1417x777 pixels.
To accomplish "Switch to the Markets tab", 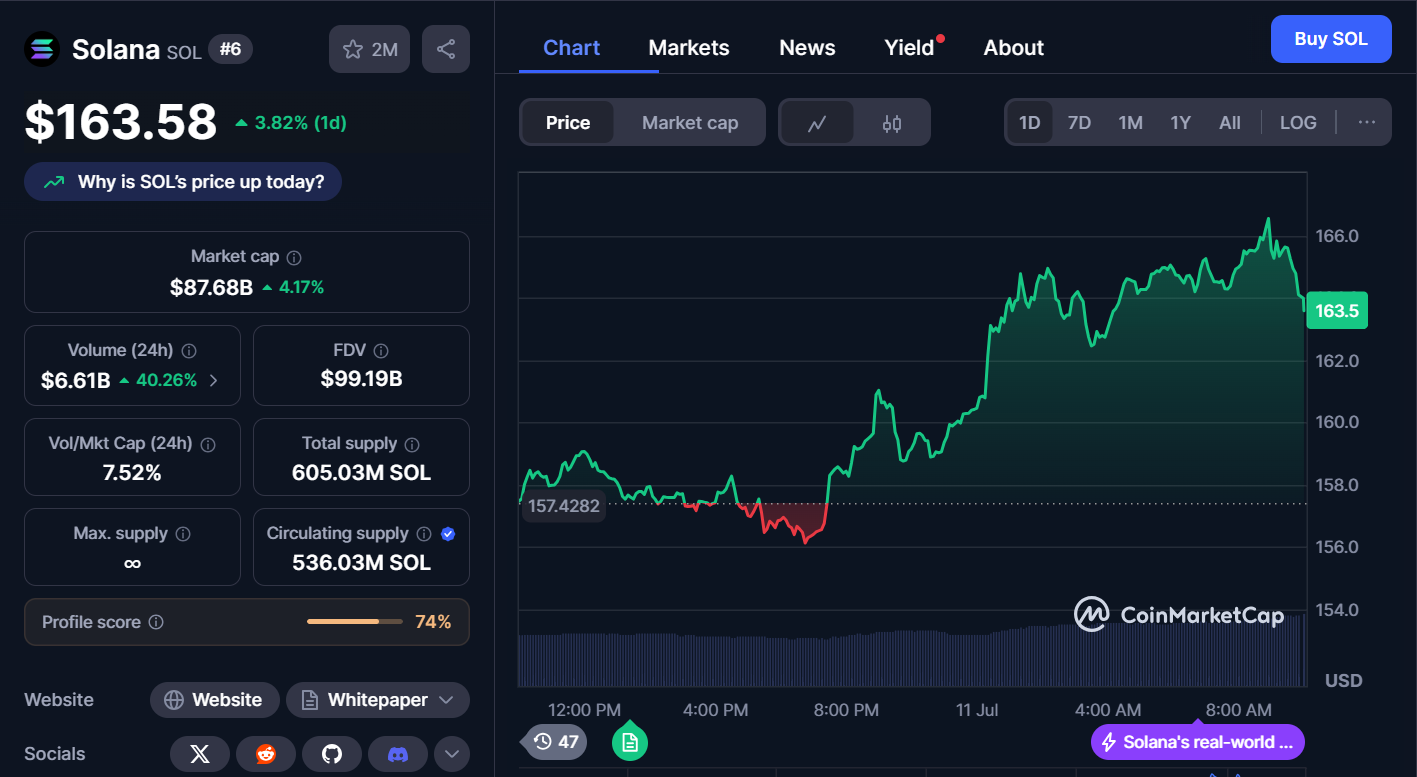I will tap(689, 48).
